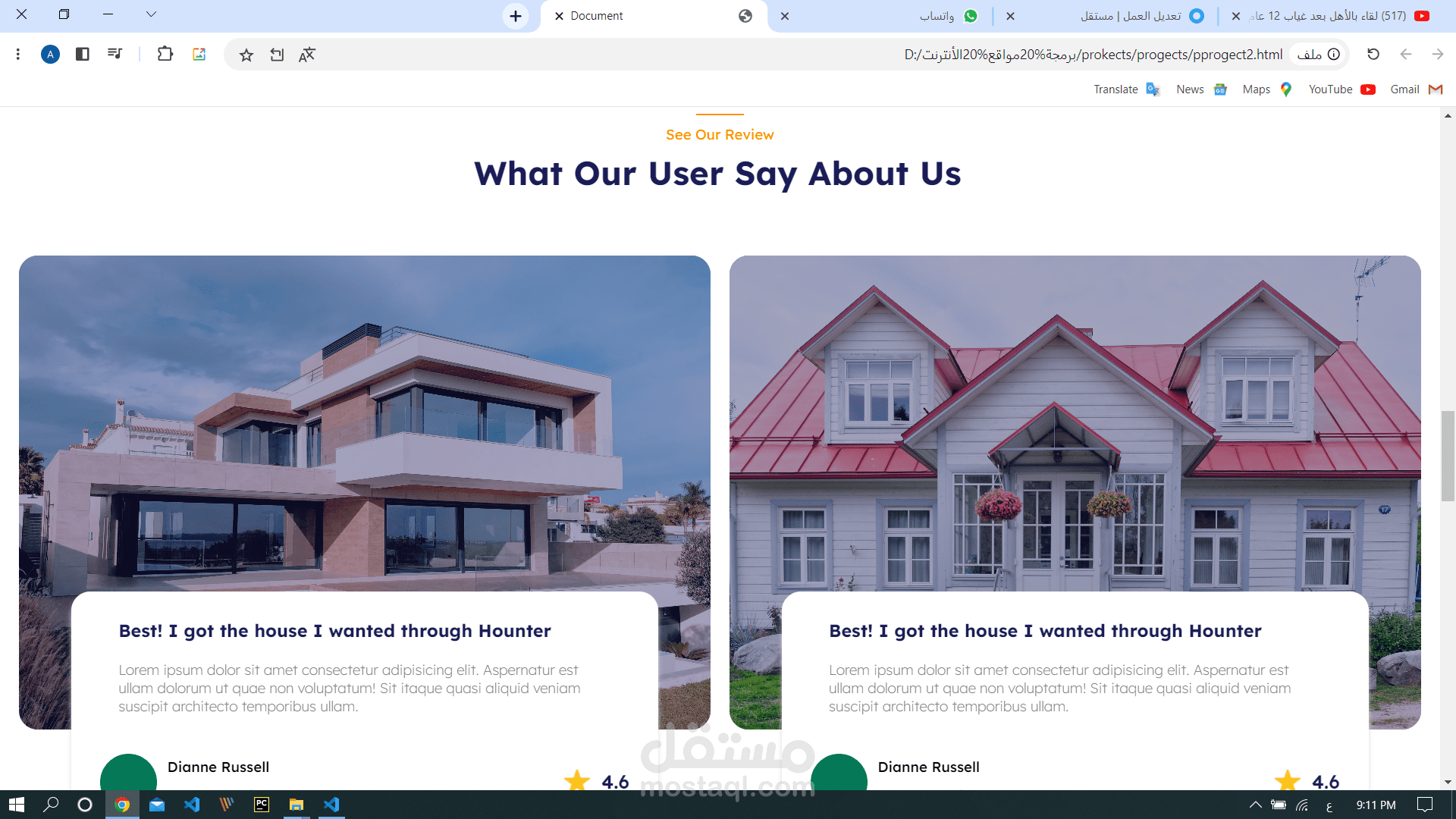
Task: Bookmark this page with the star icon
Action: 246,55
